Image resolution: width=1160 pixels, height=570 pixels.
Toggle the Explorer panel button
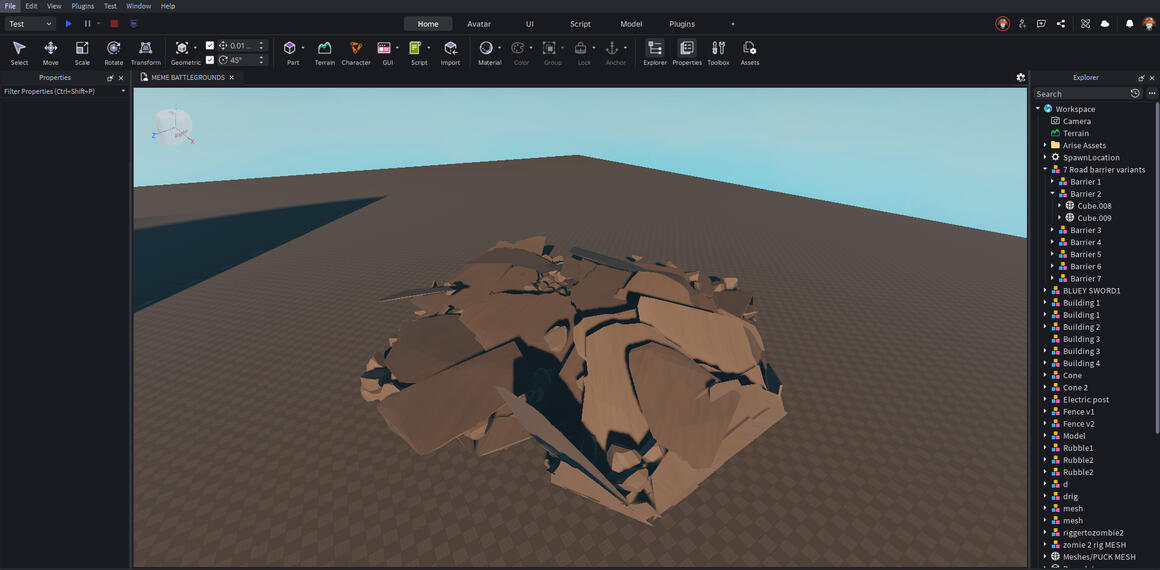point(655,53)
